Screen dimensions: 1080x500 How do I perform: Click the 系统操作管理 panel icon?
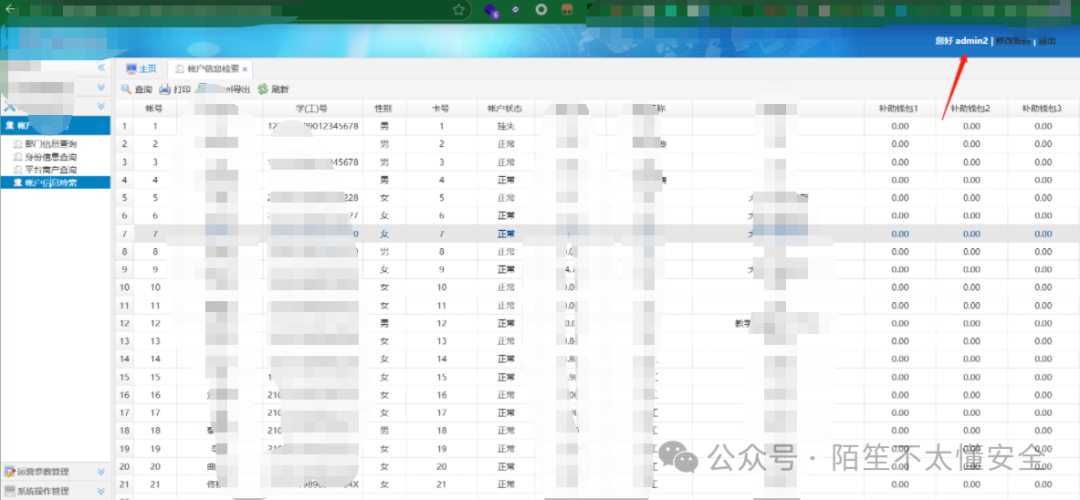[x=9, y=491]
